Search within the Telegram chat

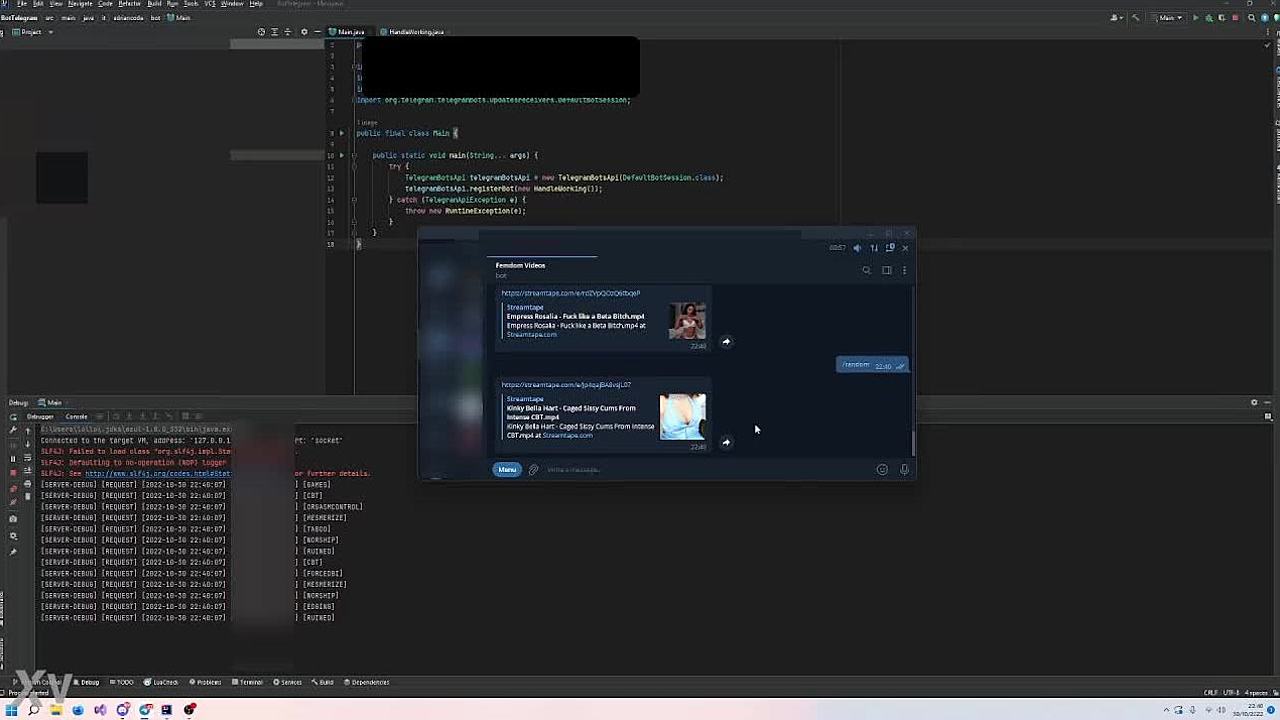click(866, 270)
